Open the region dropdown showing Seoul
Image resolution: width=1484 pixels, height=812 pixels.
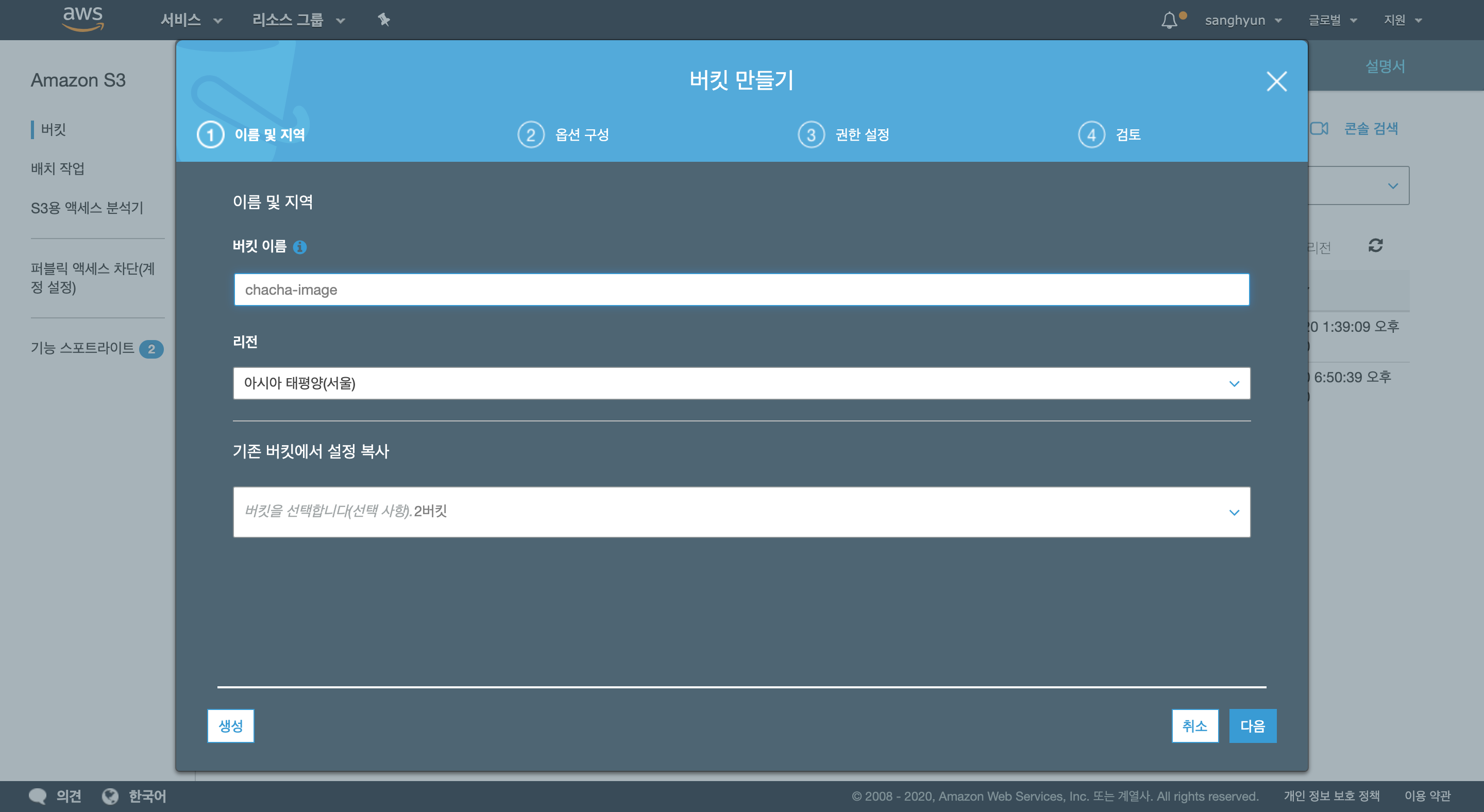click(x=741, y=383)
